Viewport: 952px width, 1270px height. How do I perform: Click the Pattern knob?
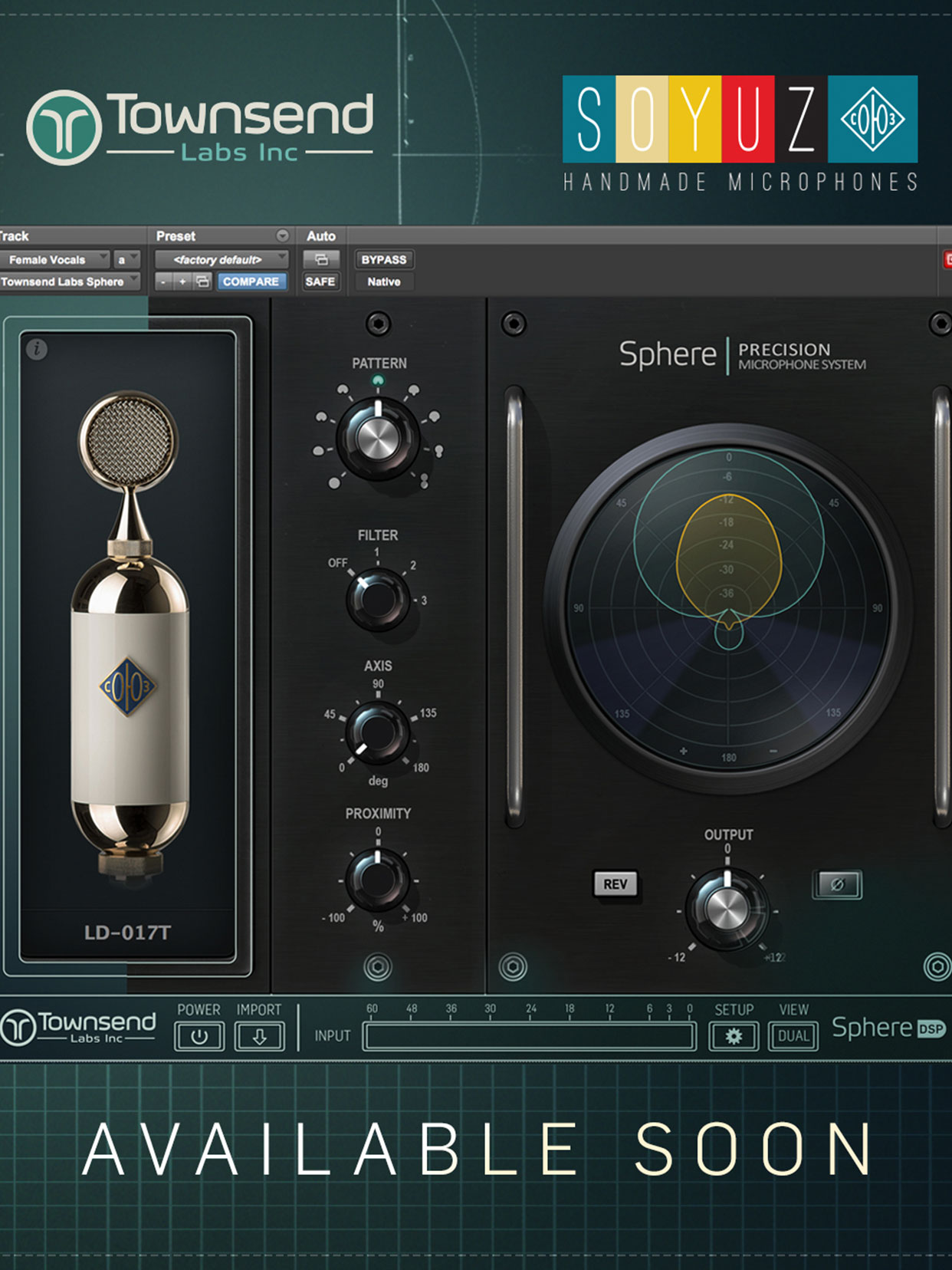pos(378,439)
